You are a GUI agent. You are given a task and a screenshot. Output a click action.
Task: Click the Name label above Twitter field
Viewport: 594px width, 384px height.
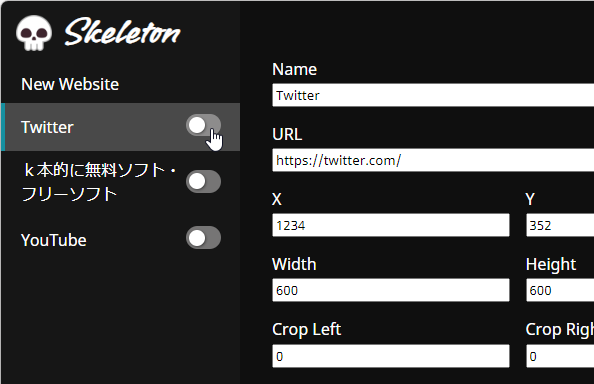pos(294,69)
